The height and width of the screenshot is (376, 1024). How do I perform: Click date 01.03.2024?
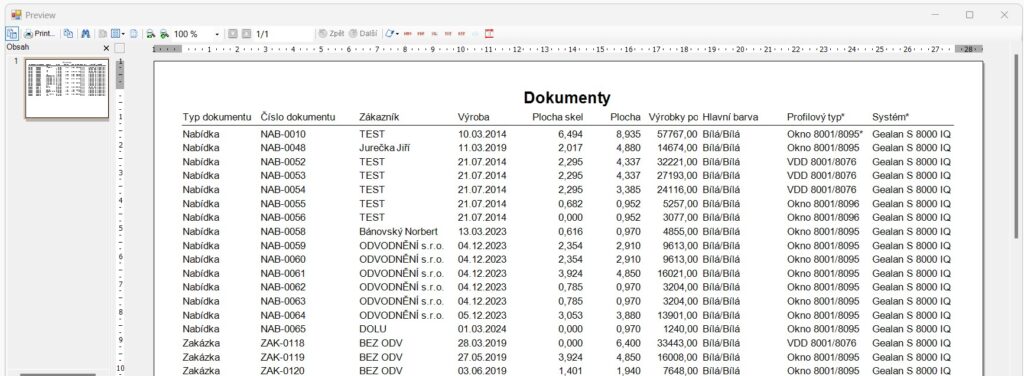tap(482, 328)
